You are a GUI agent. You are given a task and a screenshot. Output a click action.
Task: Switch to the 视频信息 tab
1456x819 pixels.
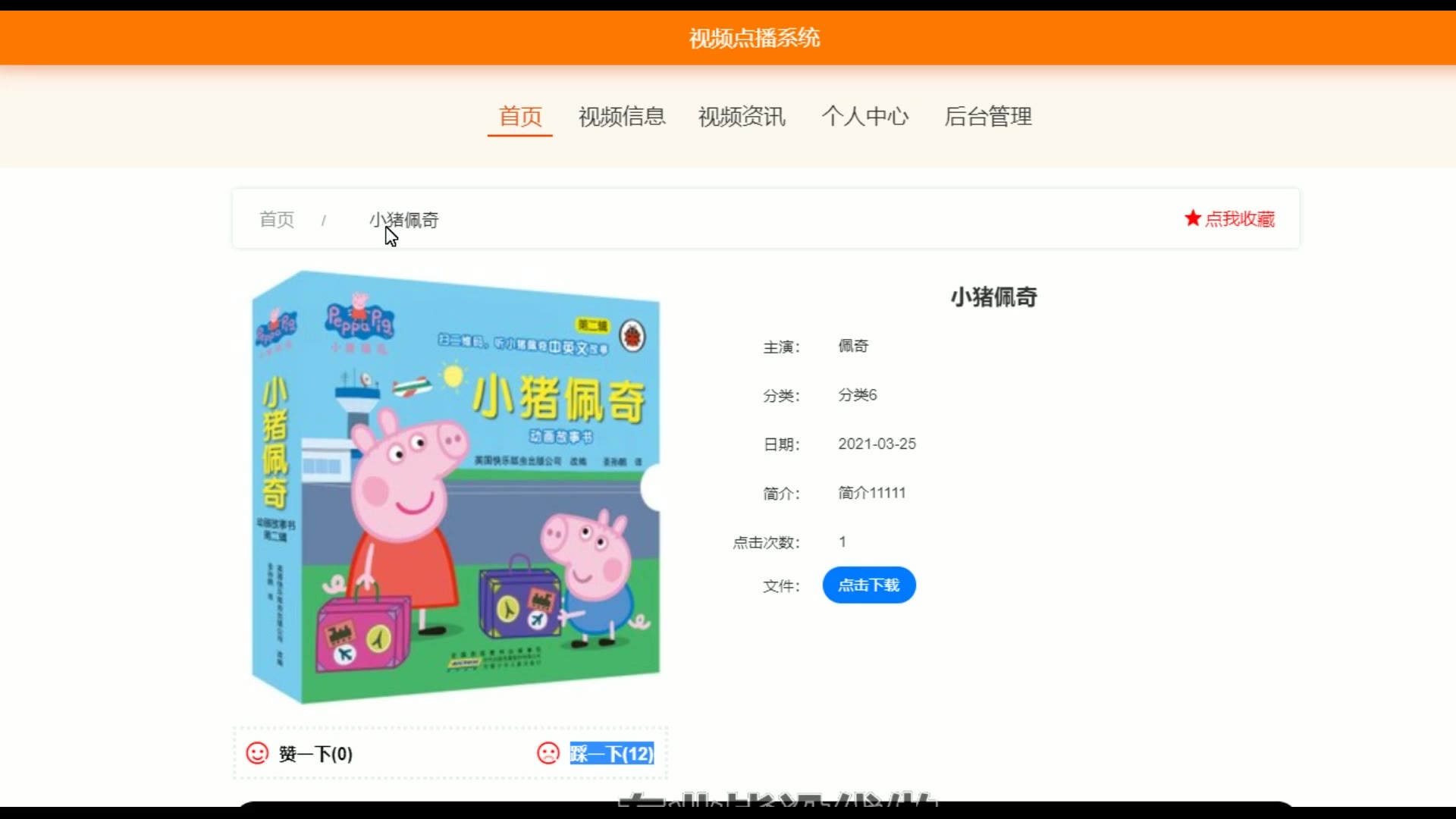click(x=622, y=117)
